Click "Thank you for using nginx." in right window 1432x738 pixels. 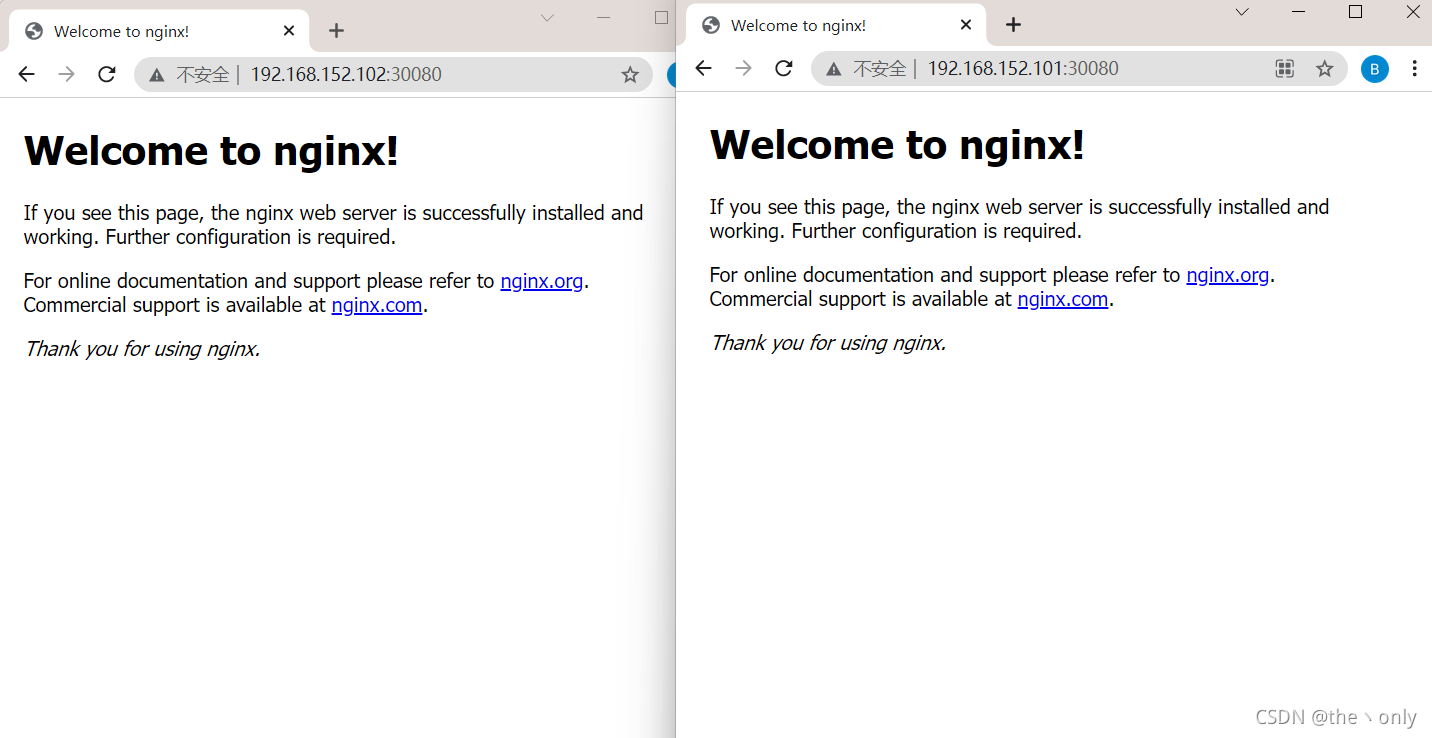[x=828, y=343]
